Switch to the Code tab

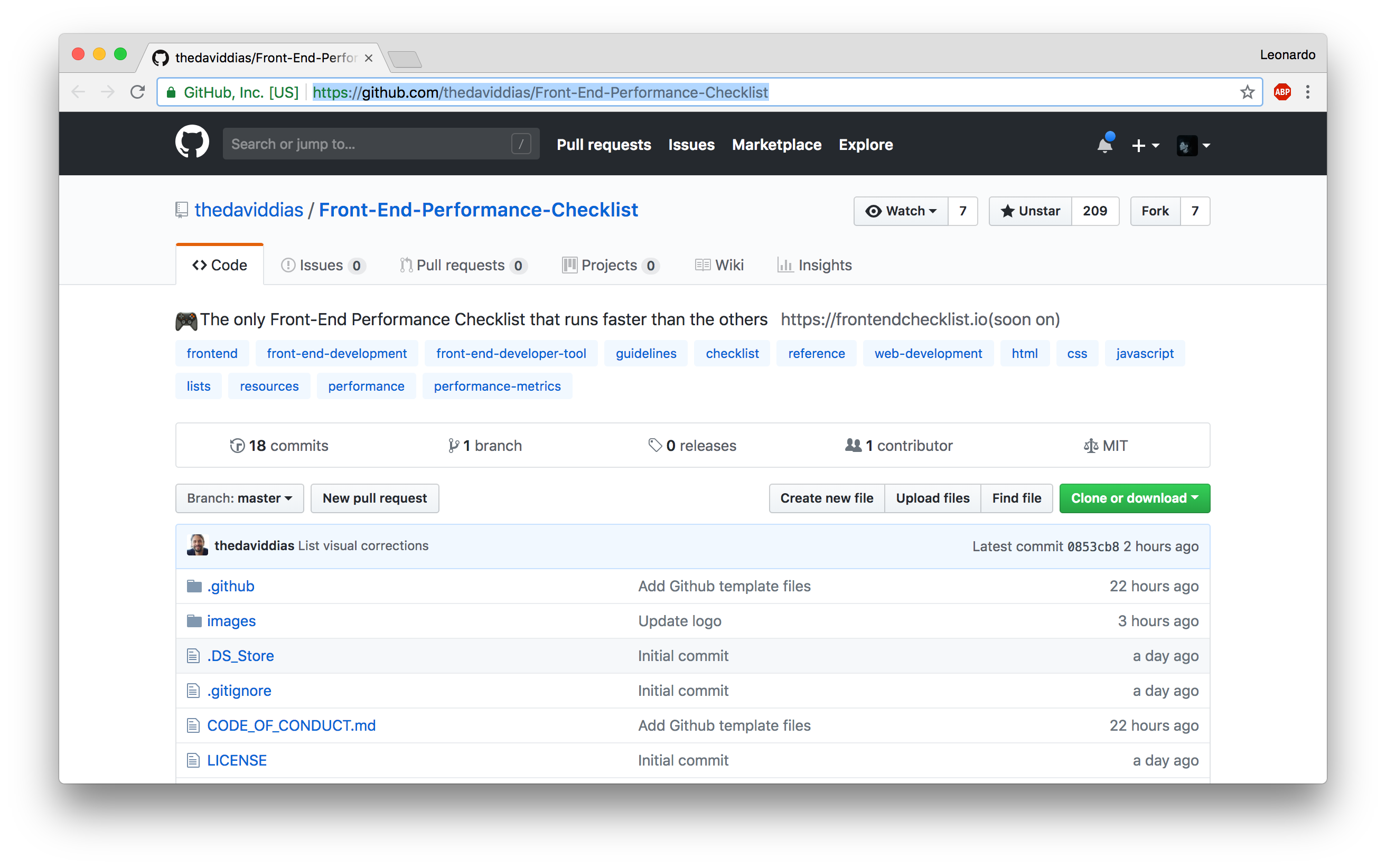click(x=219, y=265)
